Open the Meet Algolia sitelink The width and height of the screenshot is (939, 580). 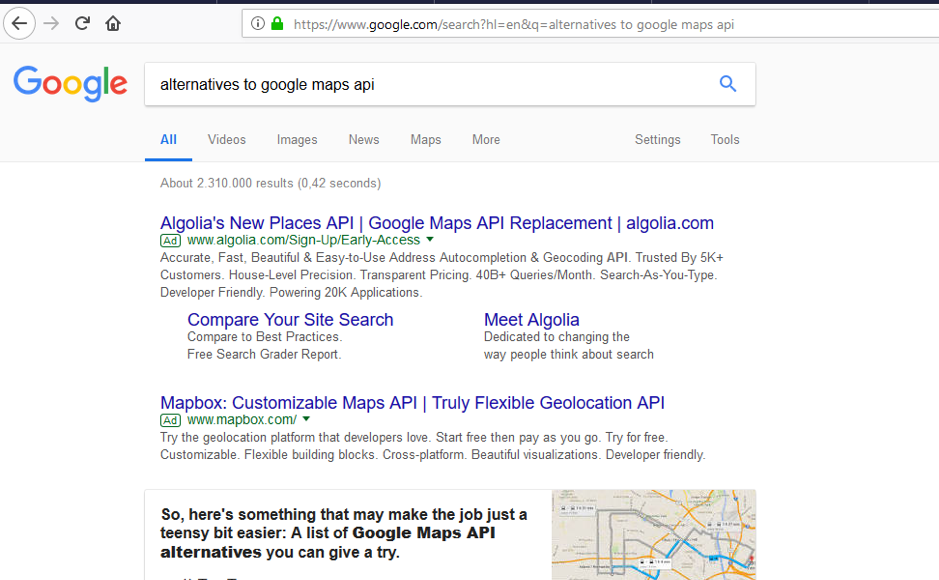pos(532,320)
